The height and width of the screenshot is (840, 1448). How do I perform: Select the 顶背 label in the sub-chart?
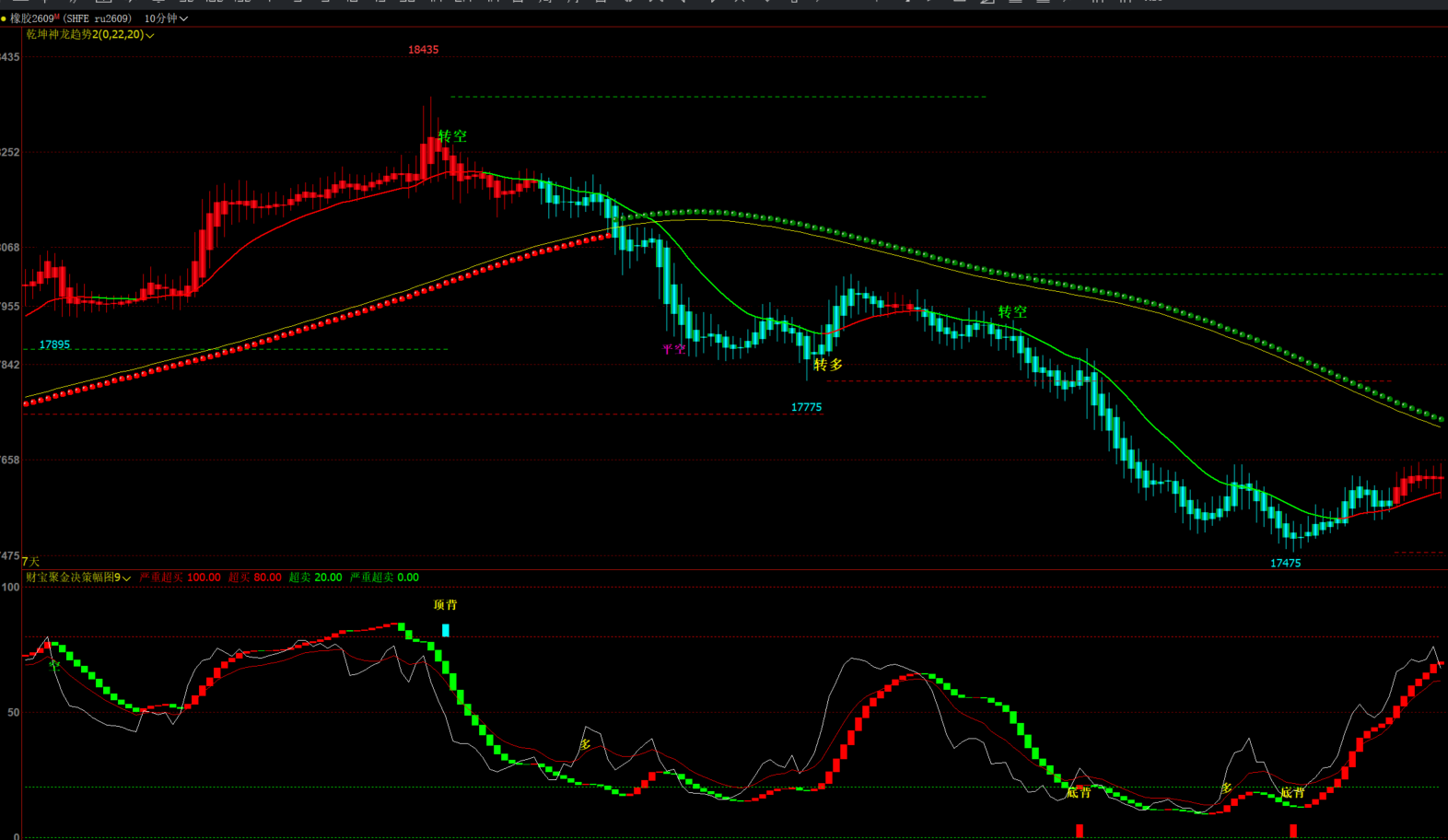point(446,605)
